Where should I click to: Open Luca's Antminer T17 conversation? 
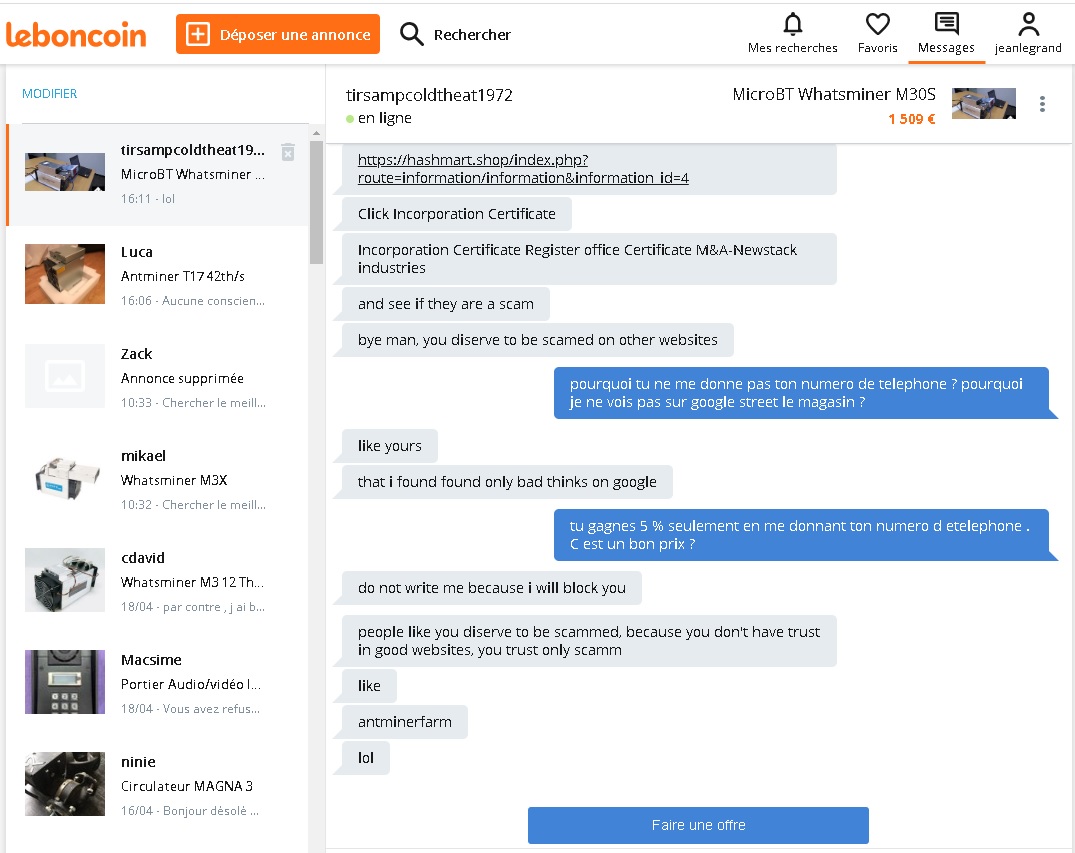point(158,276)
